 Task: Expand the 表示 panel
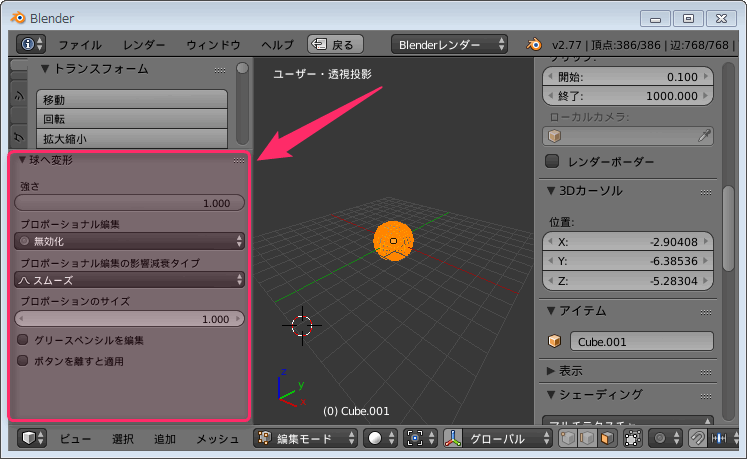[x=551, y=370]
